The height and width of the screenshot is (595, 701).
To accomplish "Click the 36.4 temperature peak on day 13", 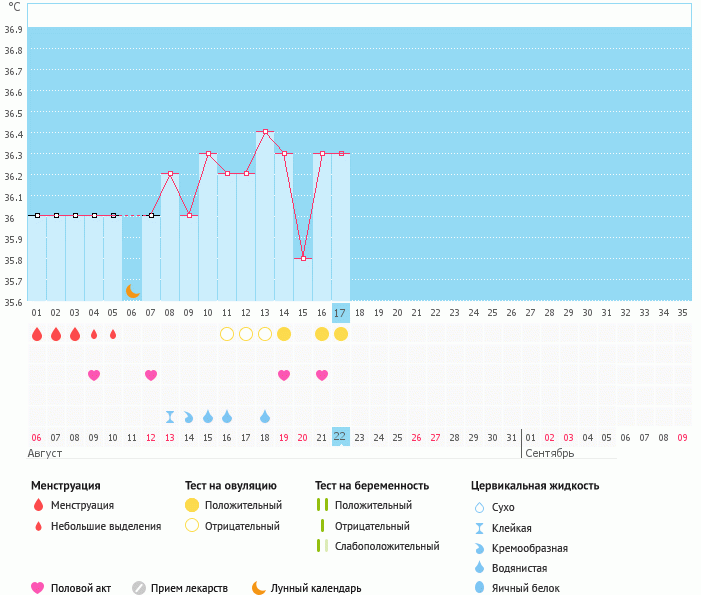I will point(265,132).
